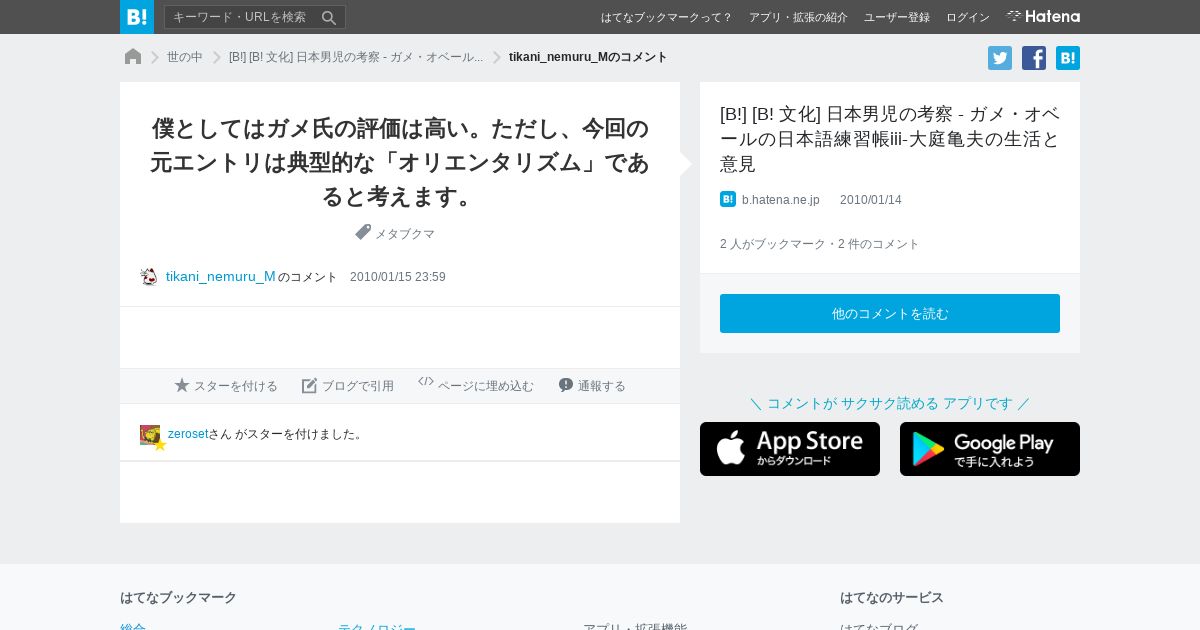Click the Hatena logo in header
This screenshot has width=1200, height=630.
pyautogui.click(x=1043, y=16)
